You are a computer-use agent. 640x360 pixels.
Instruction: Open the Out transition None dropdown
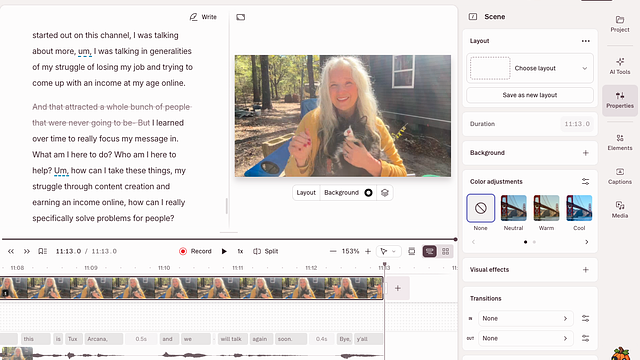[526, 338]
